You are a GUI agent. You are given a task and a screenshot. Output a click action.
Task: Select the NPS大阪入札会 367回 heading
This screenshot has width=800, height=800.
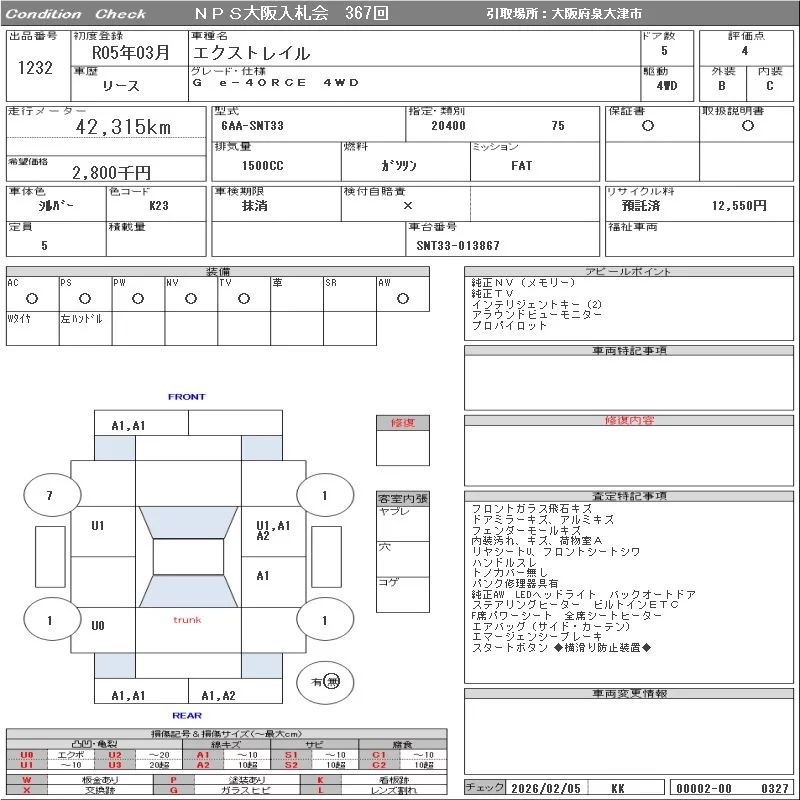[x=291, y=13]
